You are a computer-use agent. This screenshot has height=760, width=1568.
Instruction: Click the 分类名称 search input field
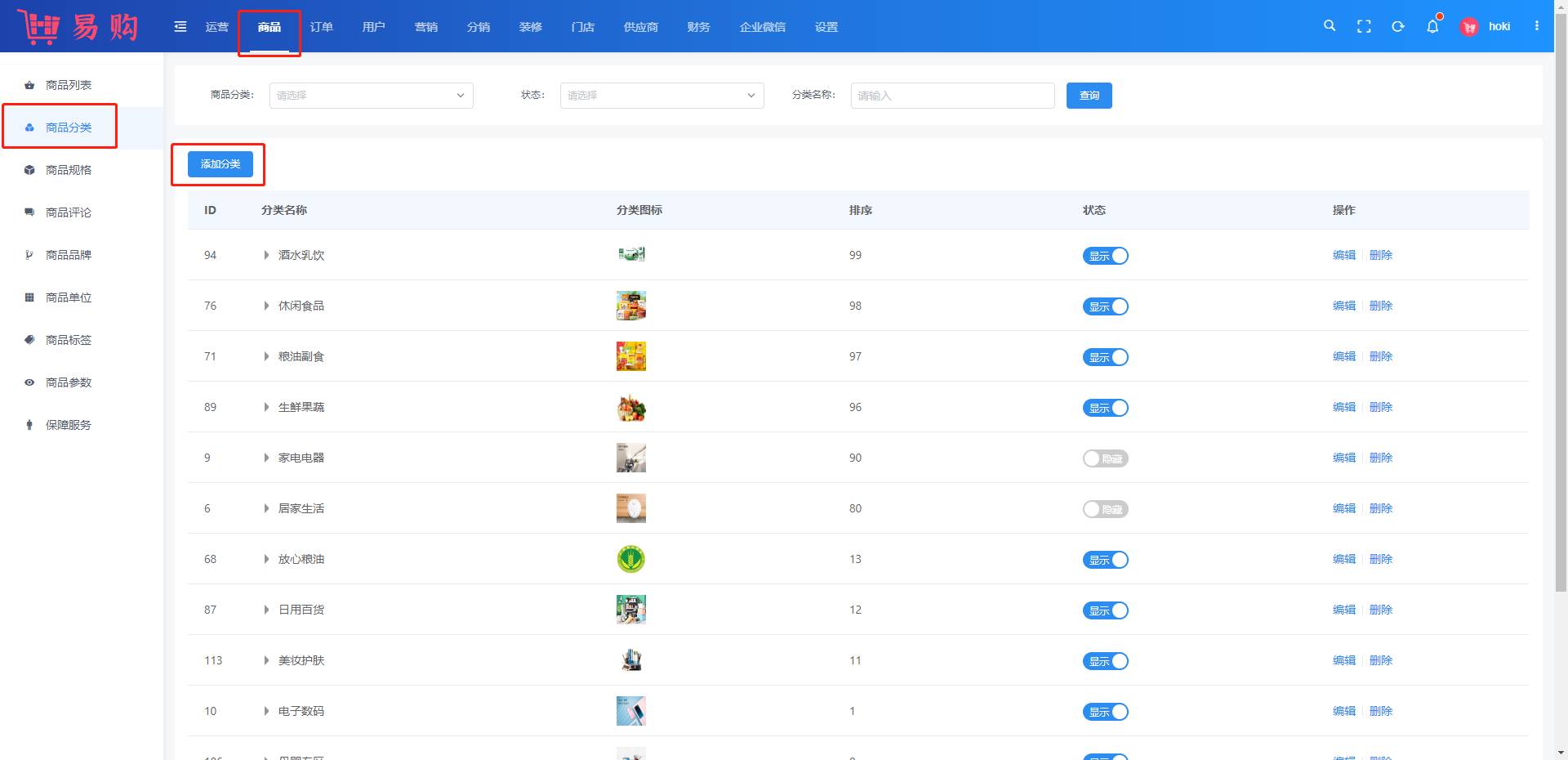pyautogui.click(x=952, y=96)
